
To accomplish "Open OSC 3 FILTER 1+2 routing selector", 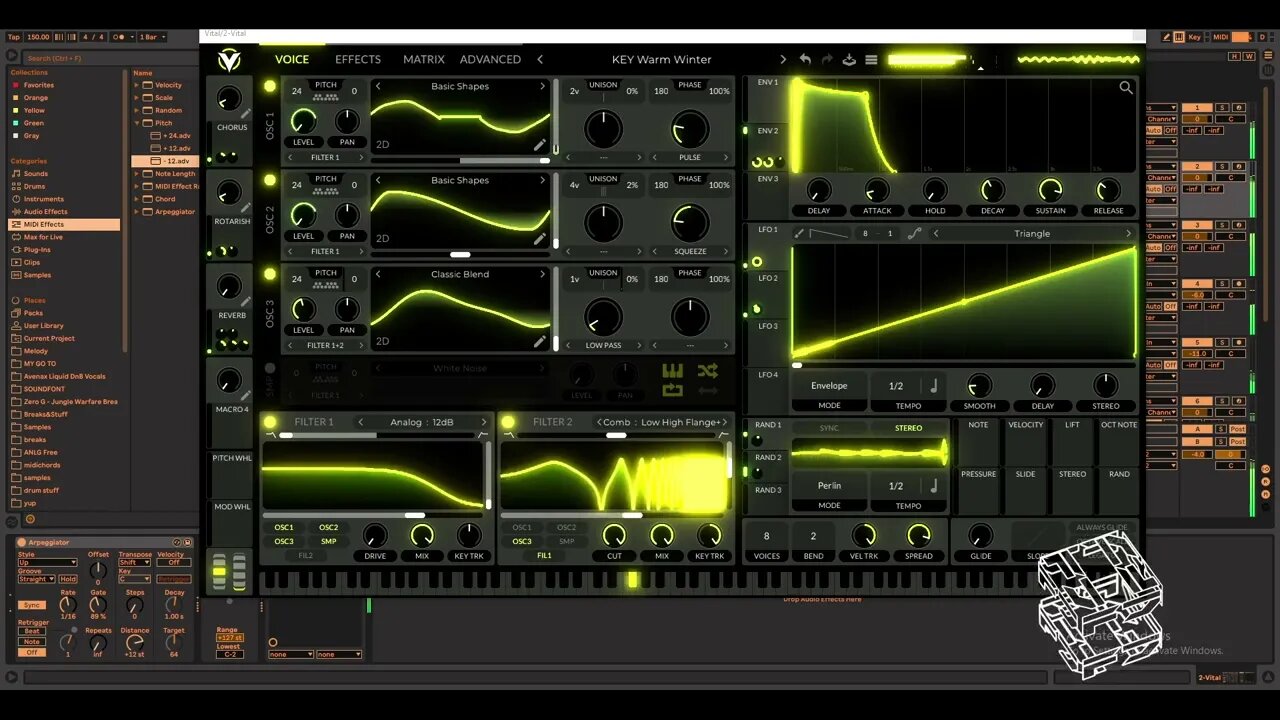I will (x=324, y=345).
